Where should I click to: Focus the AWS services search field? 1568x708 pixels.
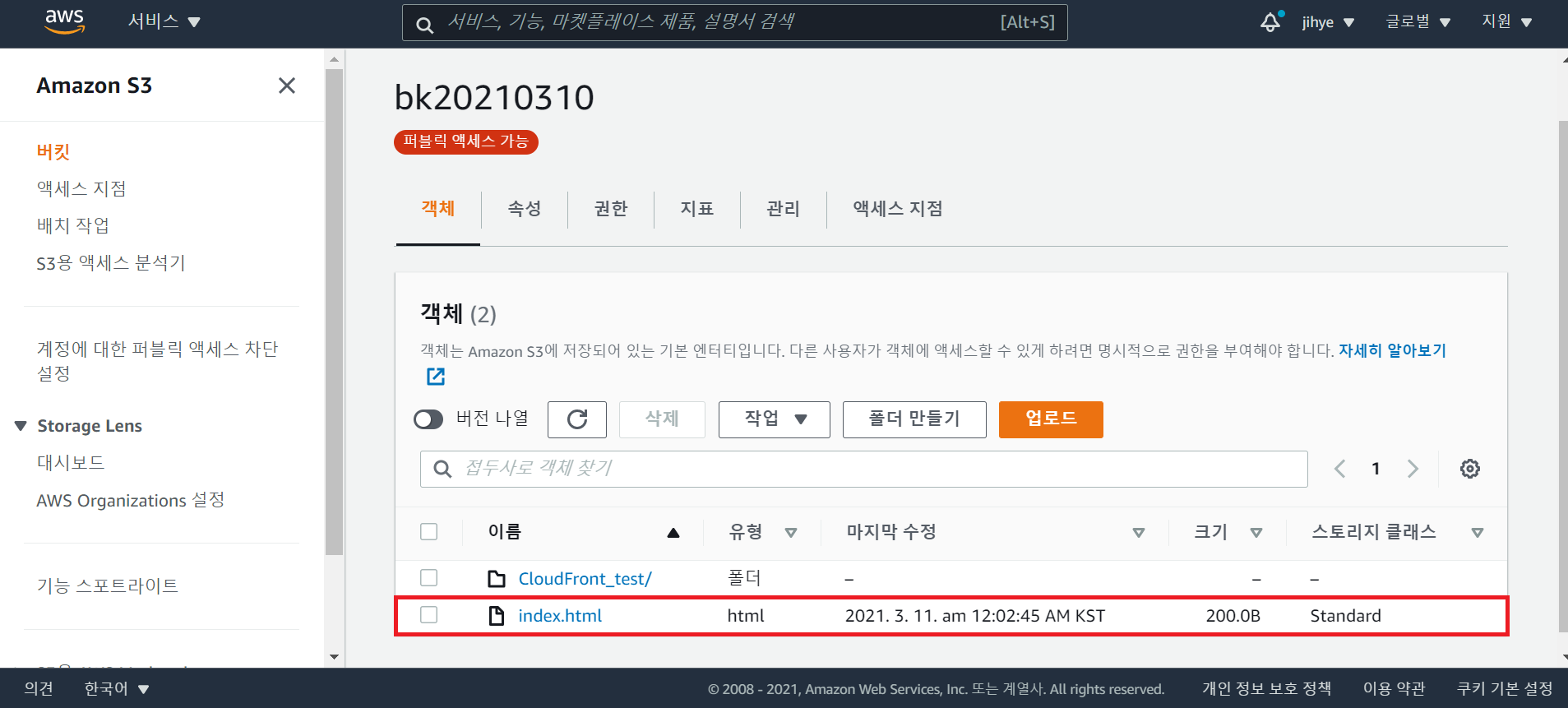coord(734,23)
